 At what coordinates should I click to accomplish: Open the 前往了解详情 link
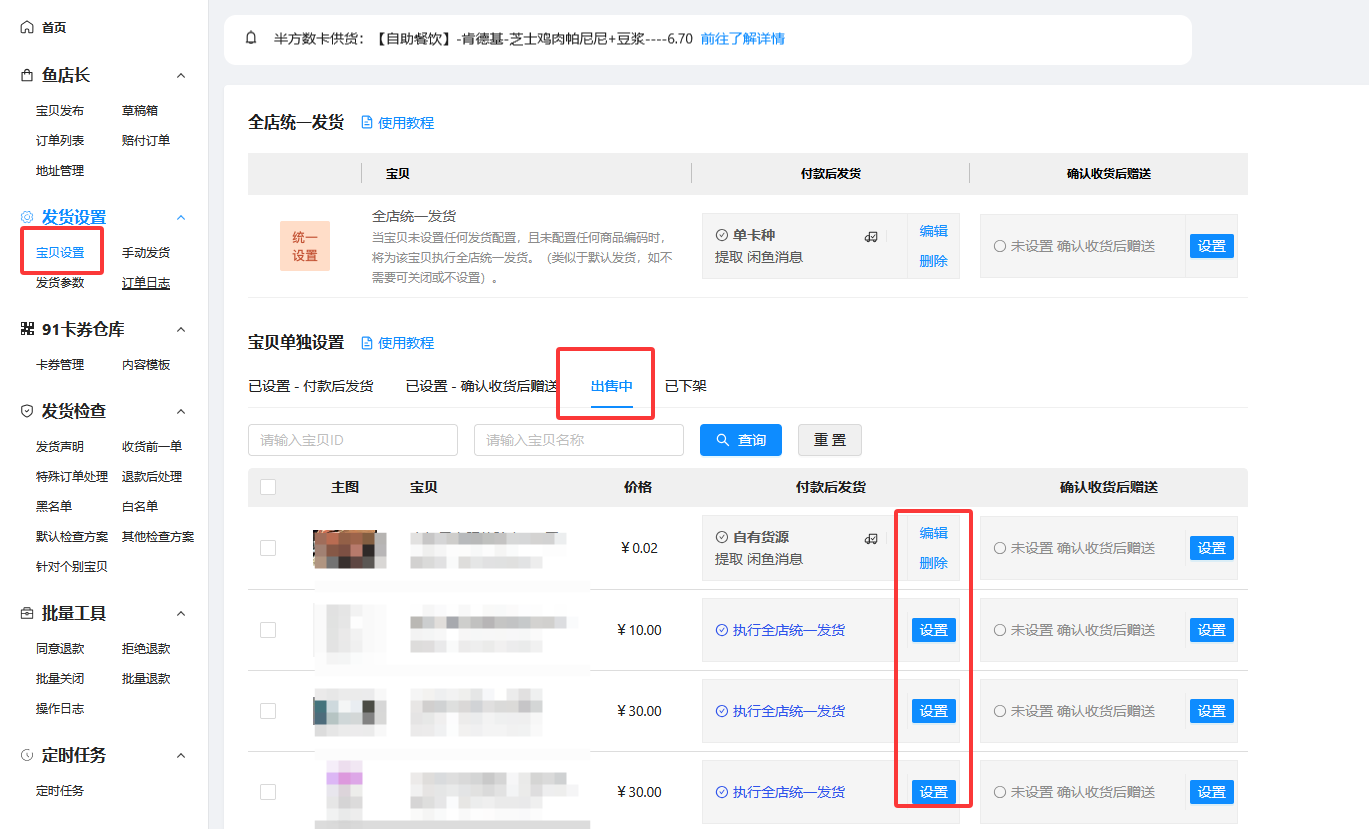click(x=744, y=38)
